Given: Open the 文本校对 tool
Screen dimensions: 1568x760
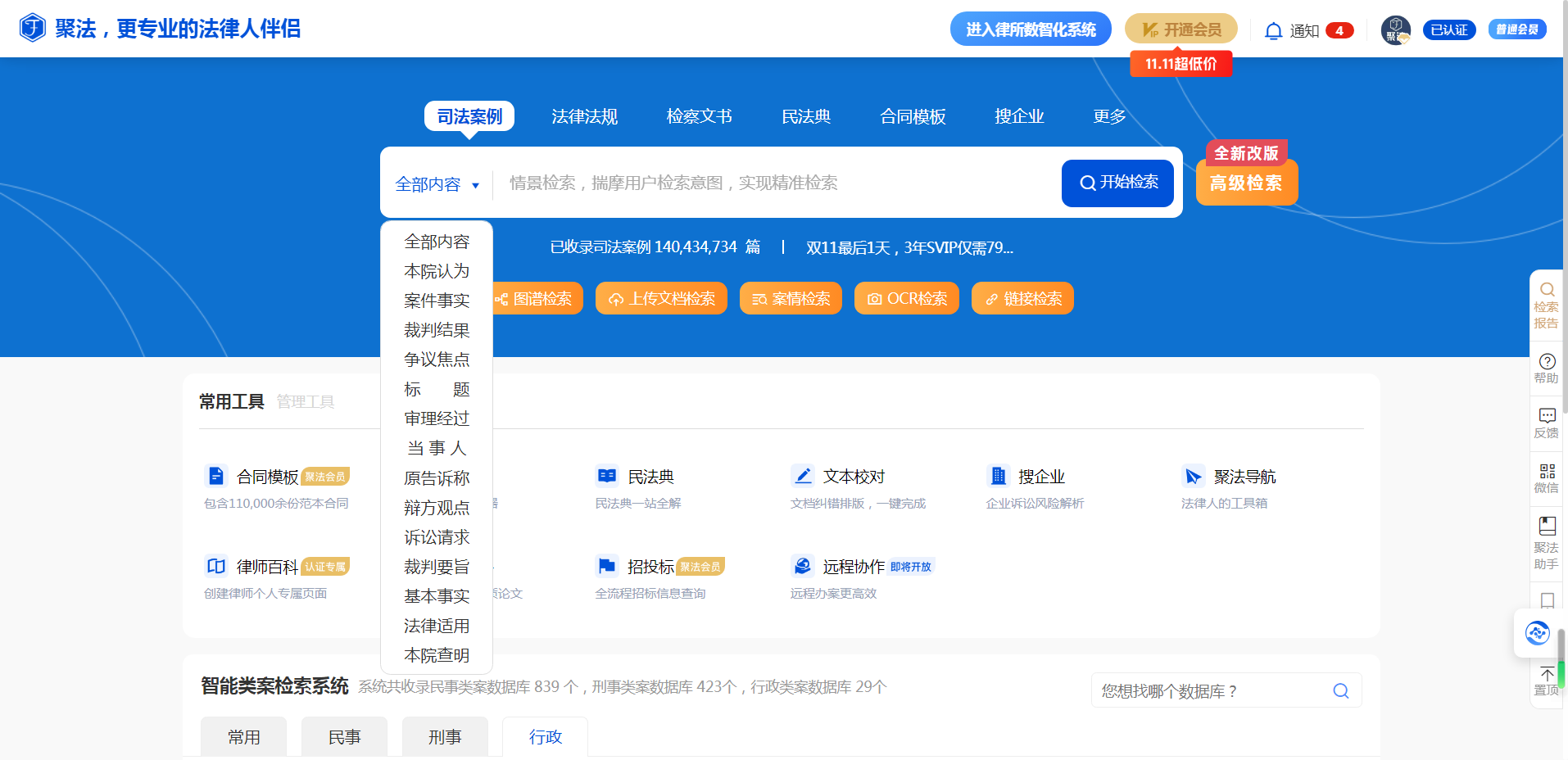Looking at the screenshot, I should (854, 477).
